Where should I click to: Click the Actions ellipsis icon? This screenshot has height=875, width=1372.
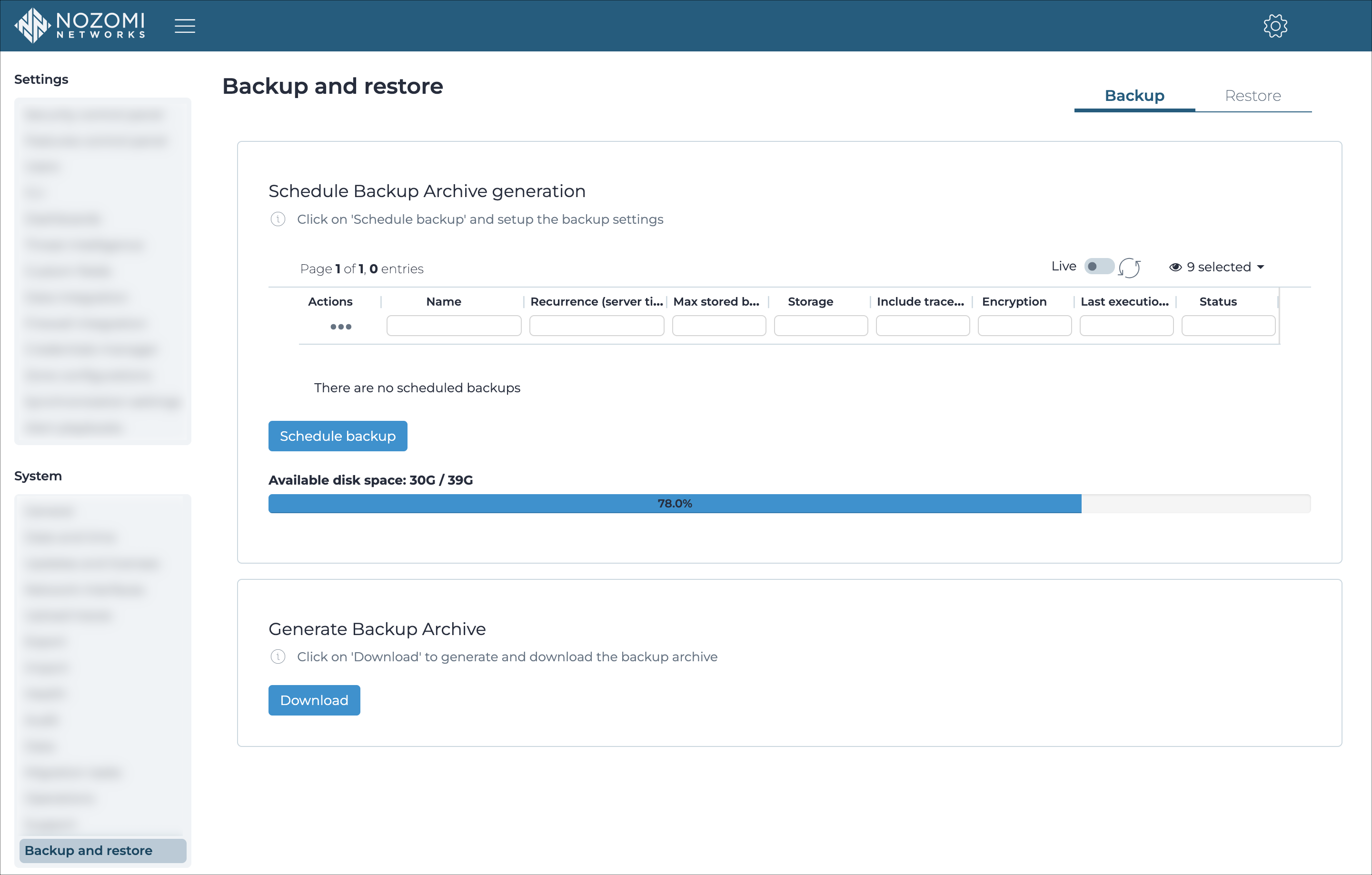(339, 326)
